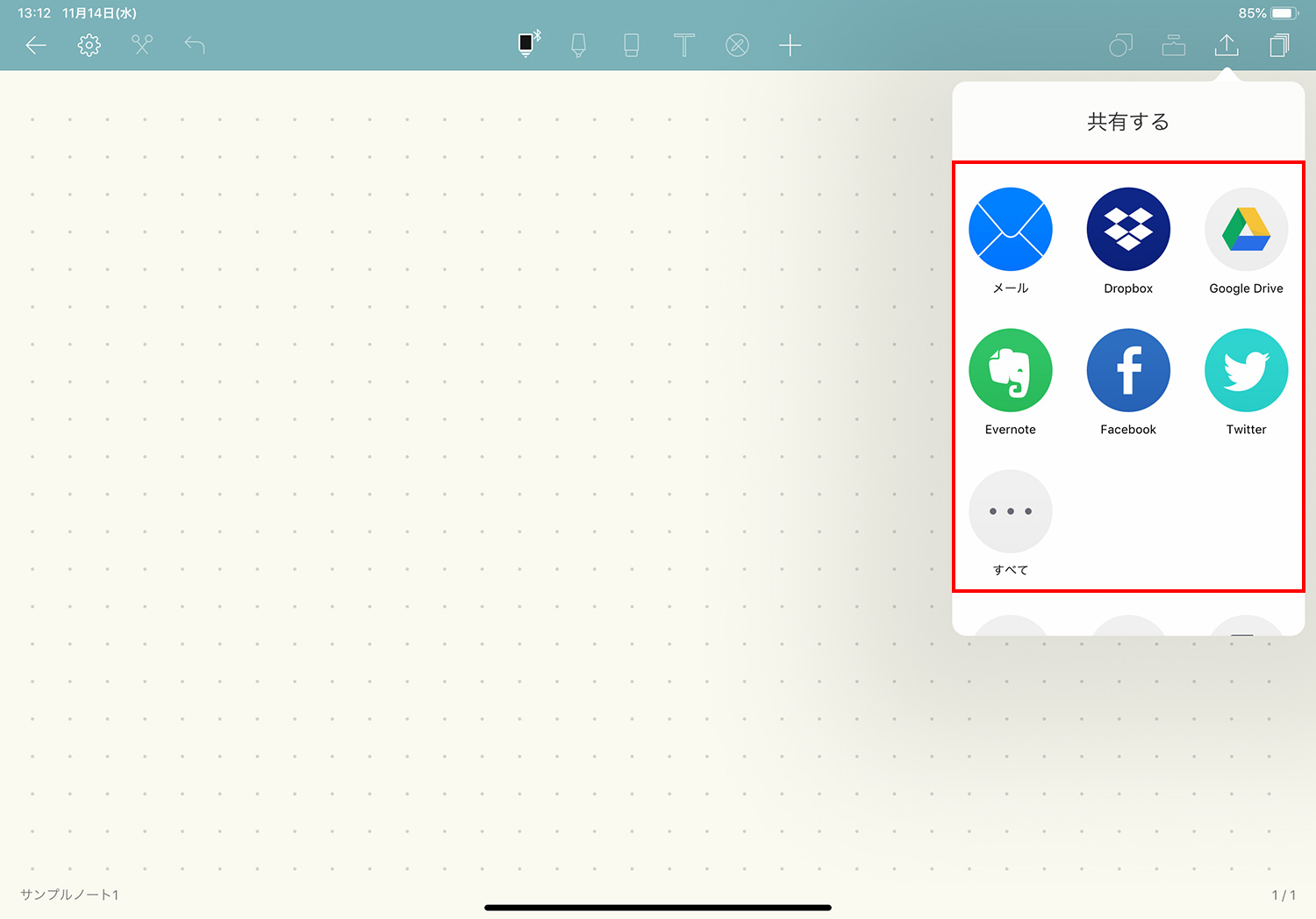1316x919 pixels.
Task: Select the scissors cut tool
Action: 142,45
